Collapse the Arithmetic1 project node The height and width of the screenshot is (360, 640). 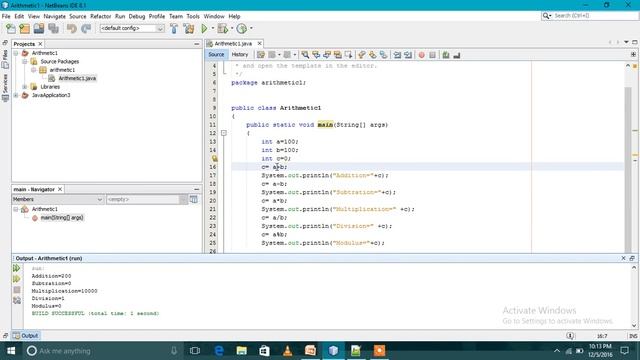coord(16,53)
